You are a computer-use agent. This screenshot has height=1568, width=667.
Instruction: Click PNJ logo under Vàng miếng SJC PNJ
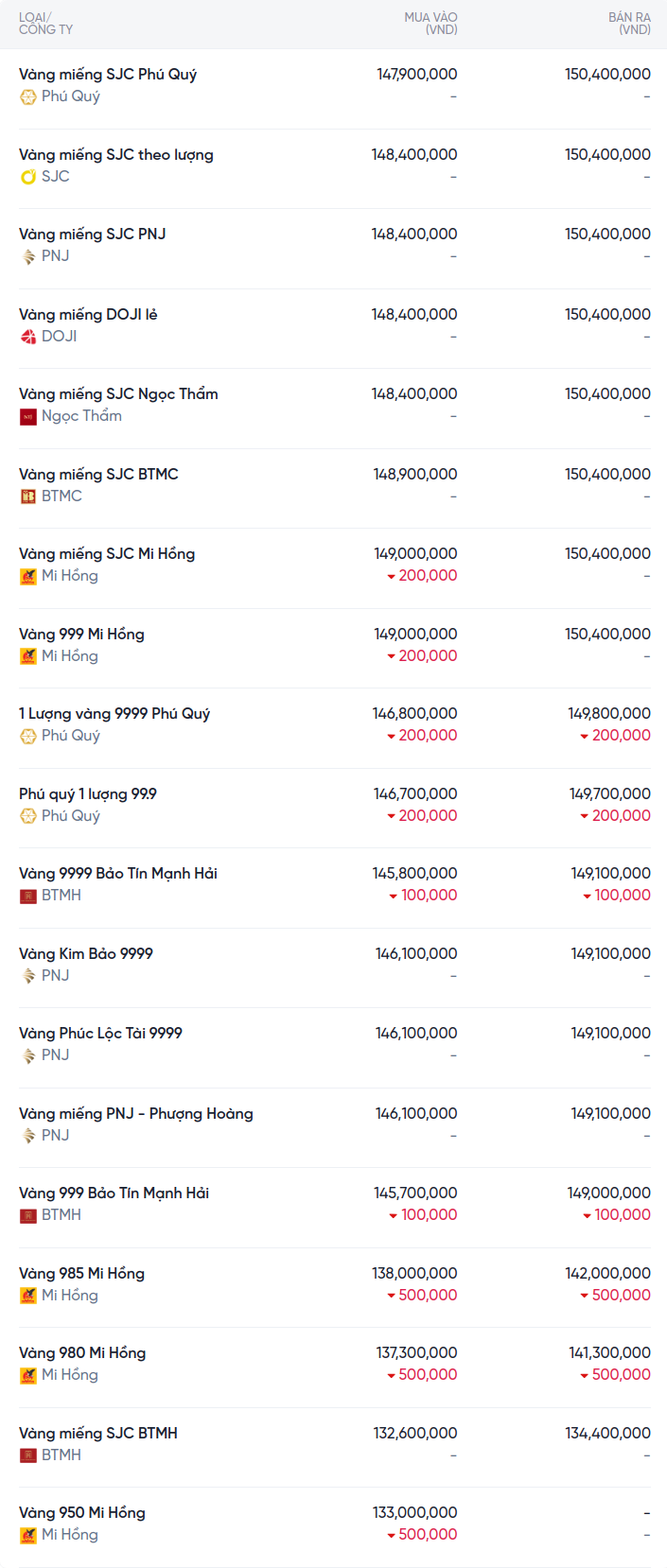click(28, 256)
